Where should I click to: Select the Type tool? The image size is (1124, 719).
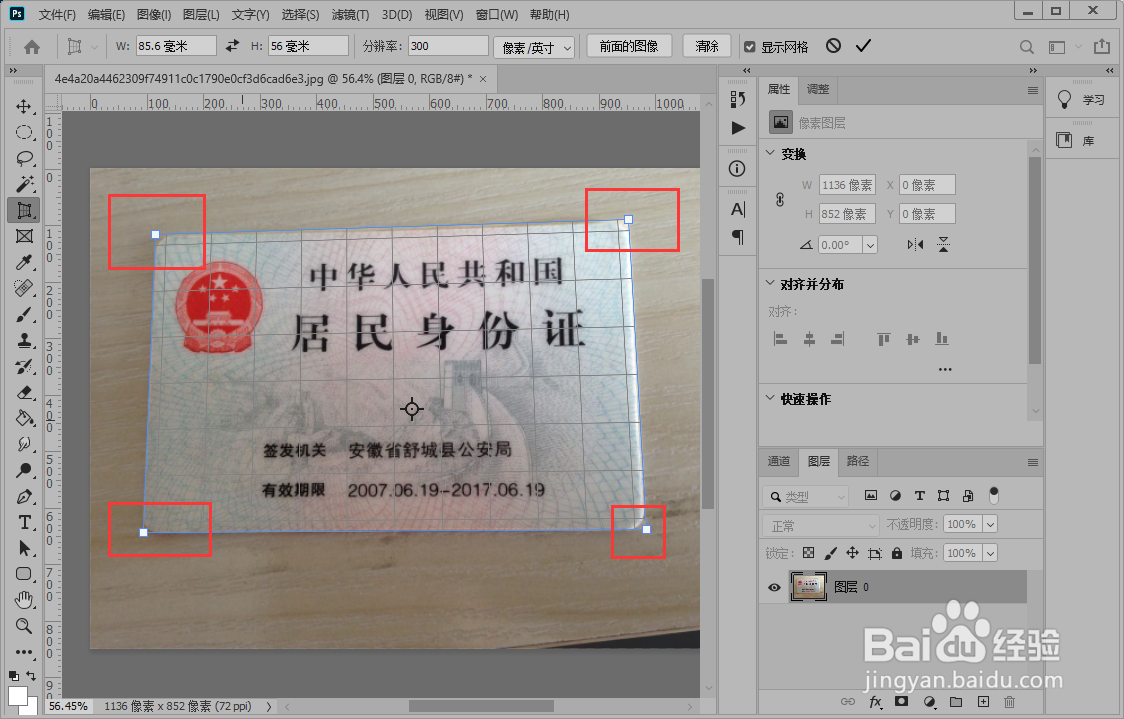tap(24, 522)
